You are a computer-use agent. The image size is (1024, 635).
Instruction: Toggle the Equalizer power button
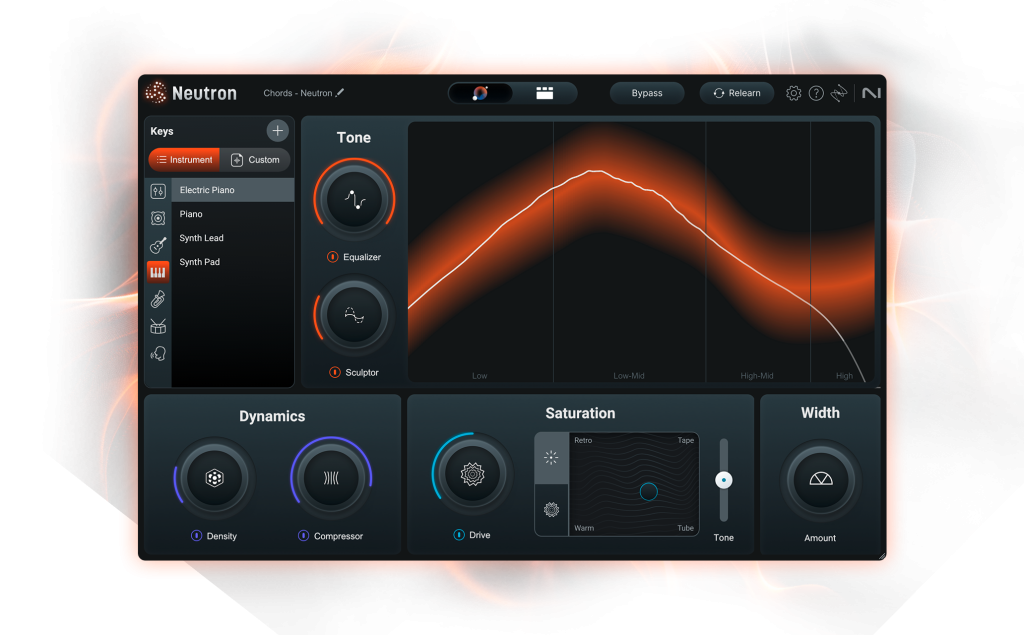[x=332, y=257]
